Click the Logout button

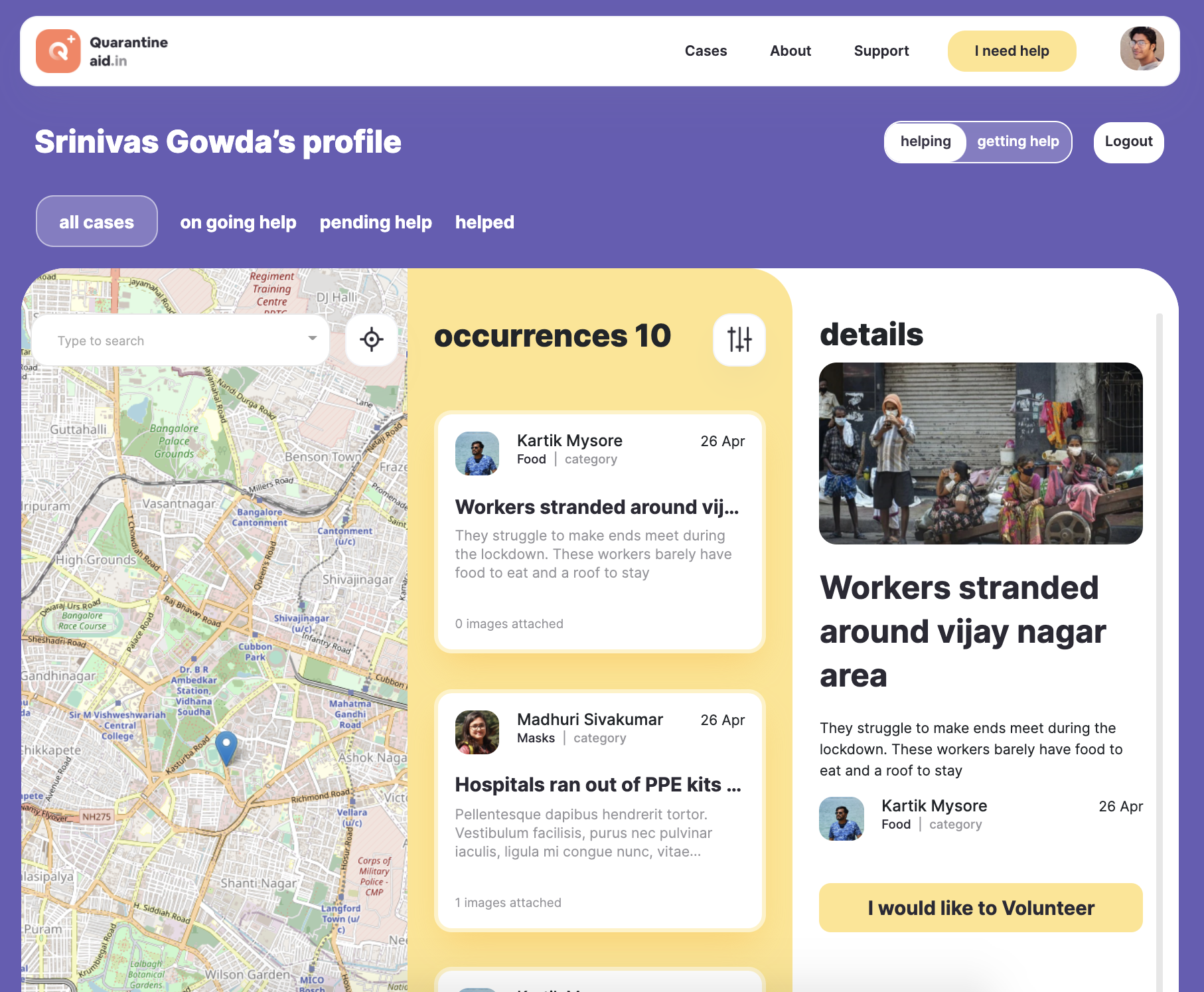(1128, 142)
